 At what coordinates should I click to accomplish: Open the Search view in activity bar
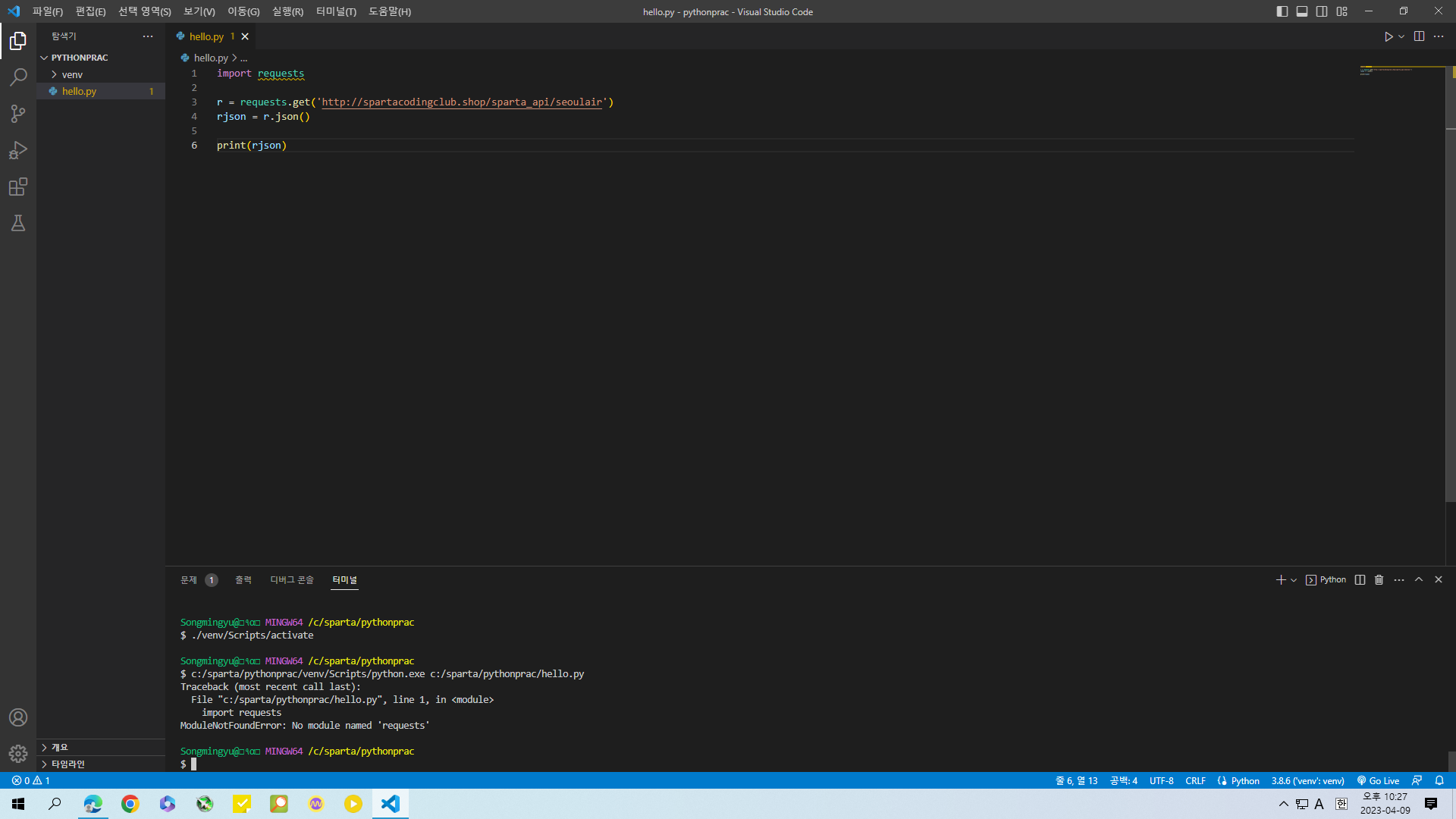[18, 77]
